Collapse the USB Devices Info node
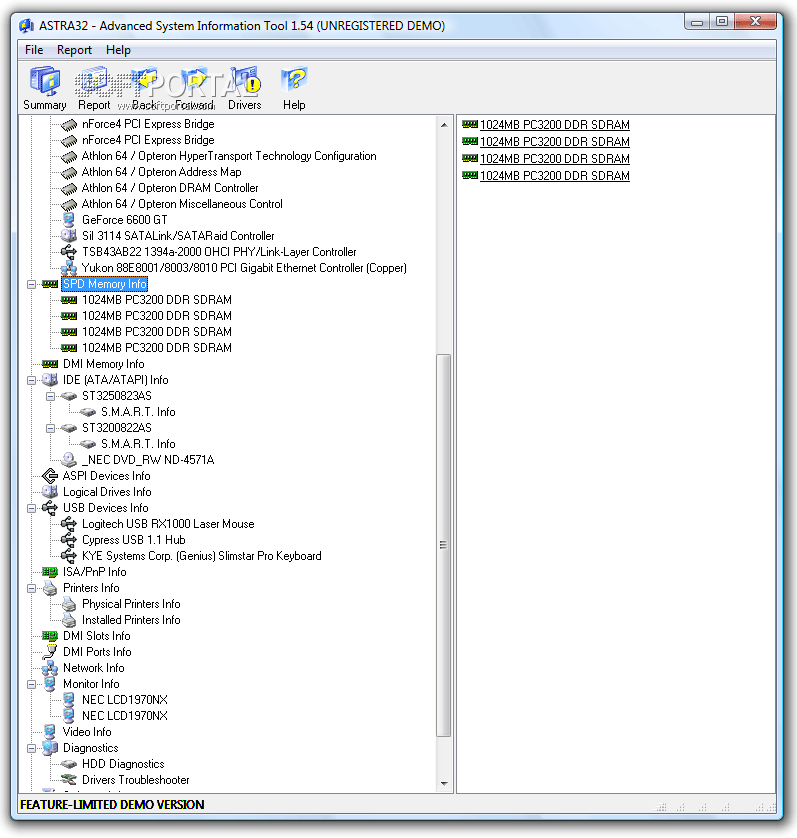 [32, 508]
